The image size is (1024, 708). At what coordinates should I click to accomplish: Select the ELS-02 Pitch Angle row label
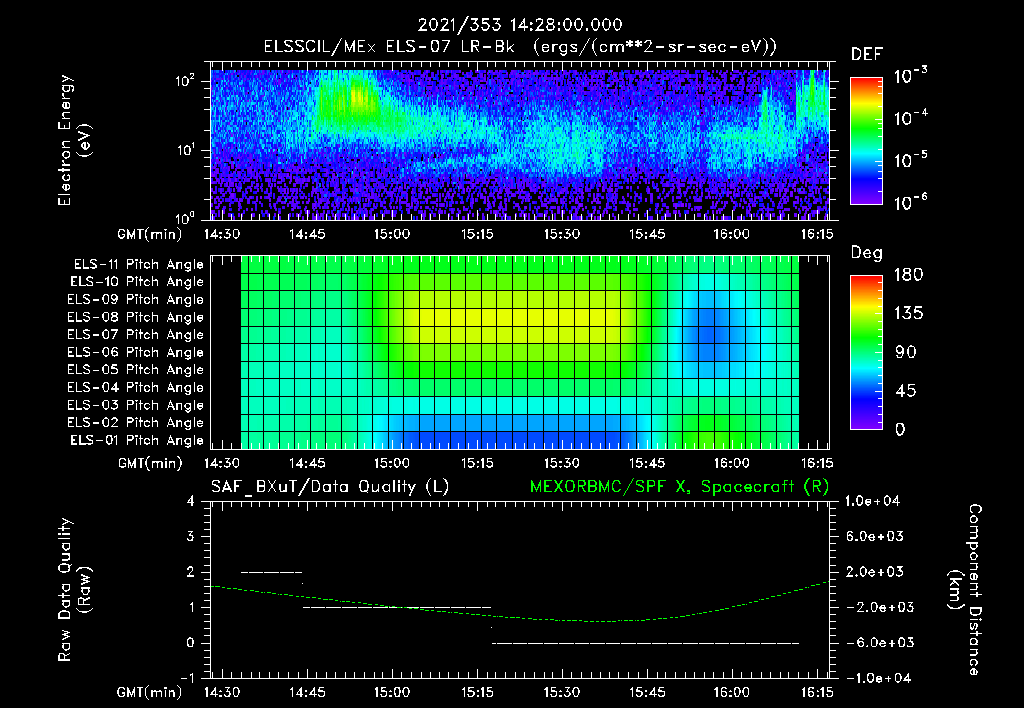pos(136,423)
